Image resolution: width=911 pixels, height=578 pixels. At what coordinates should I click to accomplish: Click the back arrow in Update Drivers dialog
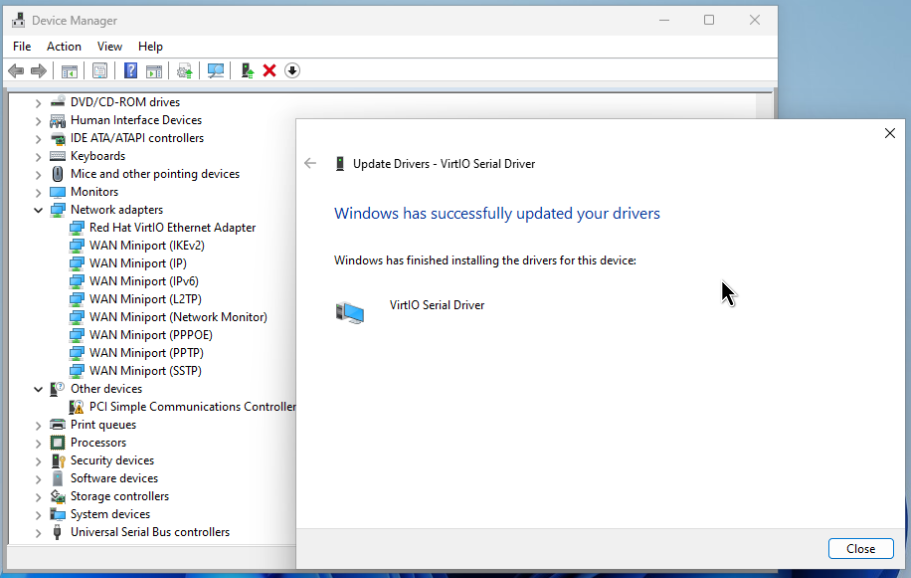pos(310,164)
